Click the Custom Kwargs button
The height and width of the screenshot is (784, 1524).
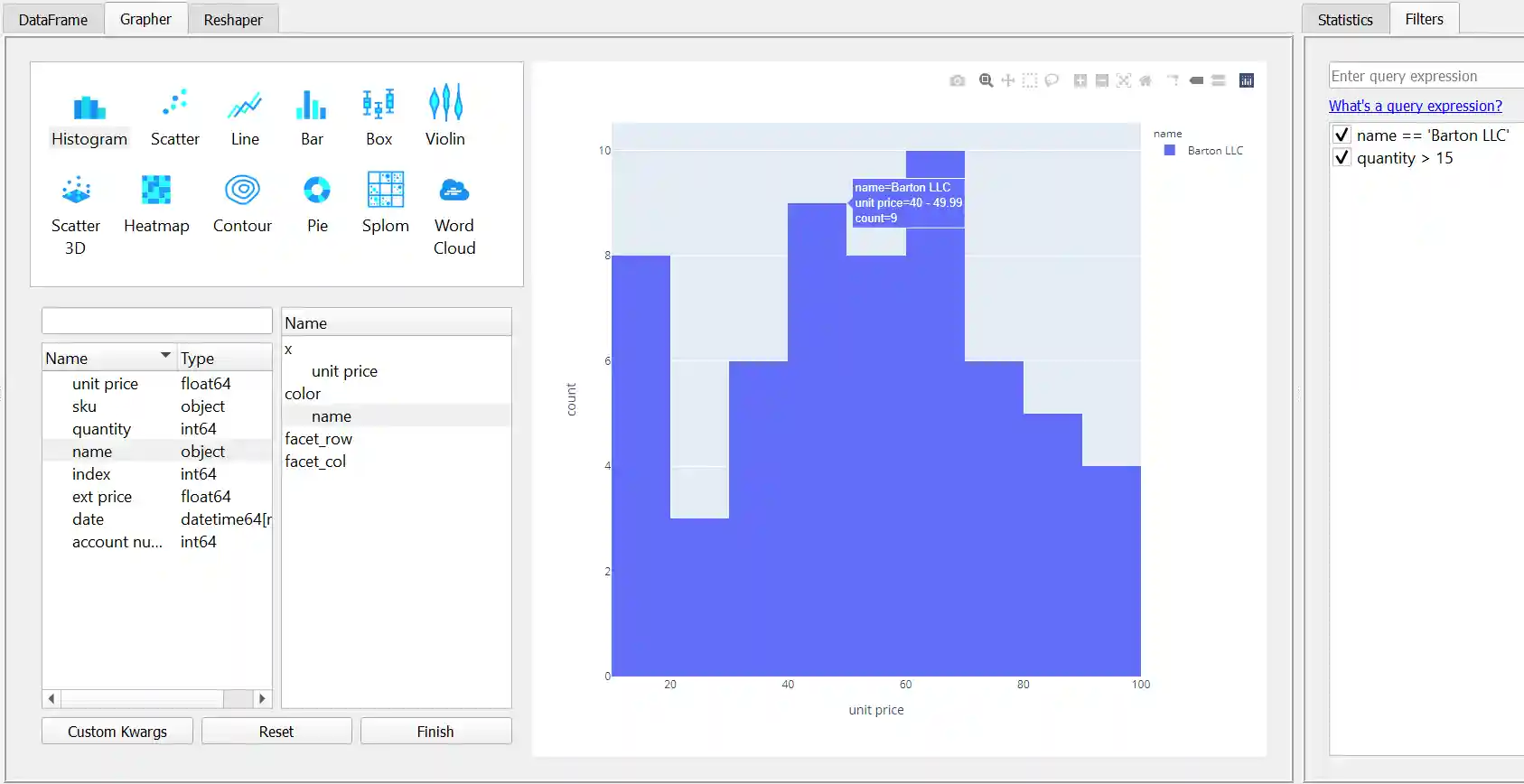coord(117,732)
